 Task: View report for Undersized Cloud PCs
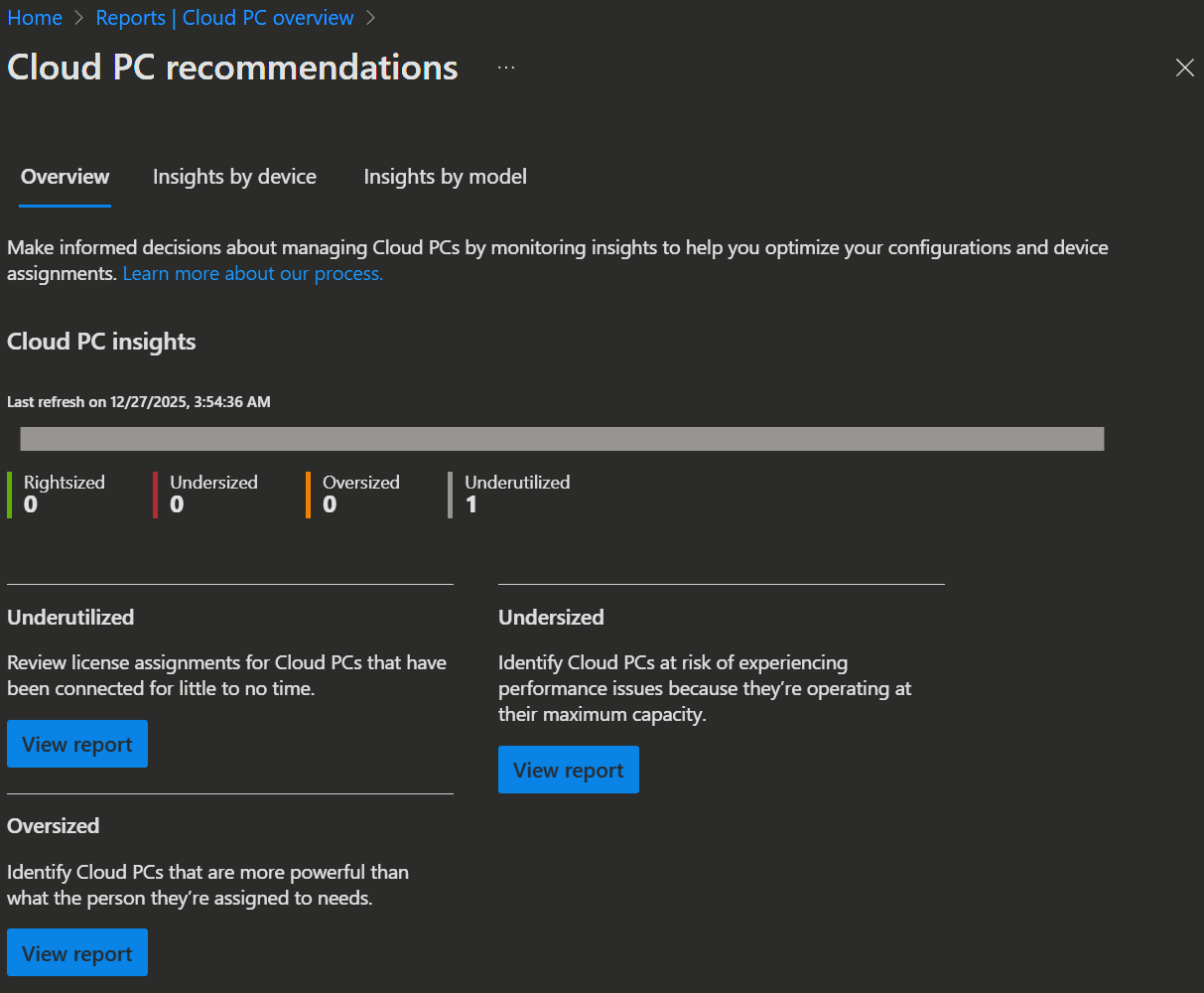(x=569, y=770)
